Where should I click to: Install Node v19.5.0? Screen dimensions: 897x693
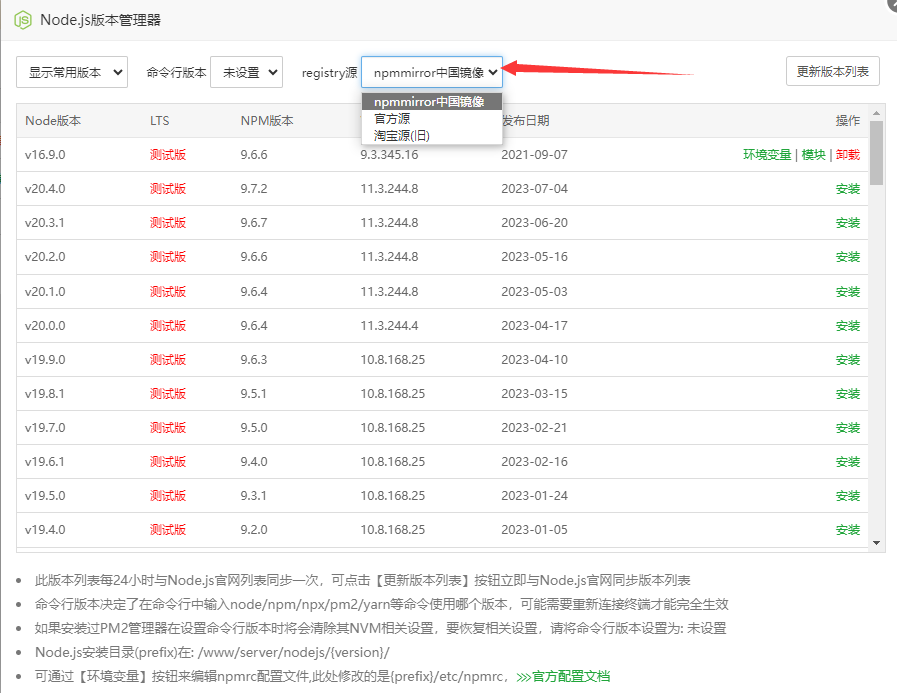[848, 496]
